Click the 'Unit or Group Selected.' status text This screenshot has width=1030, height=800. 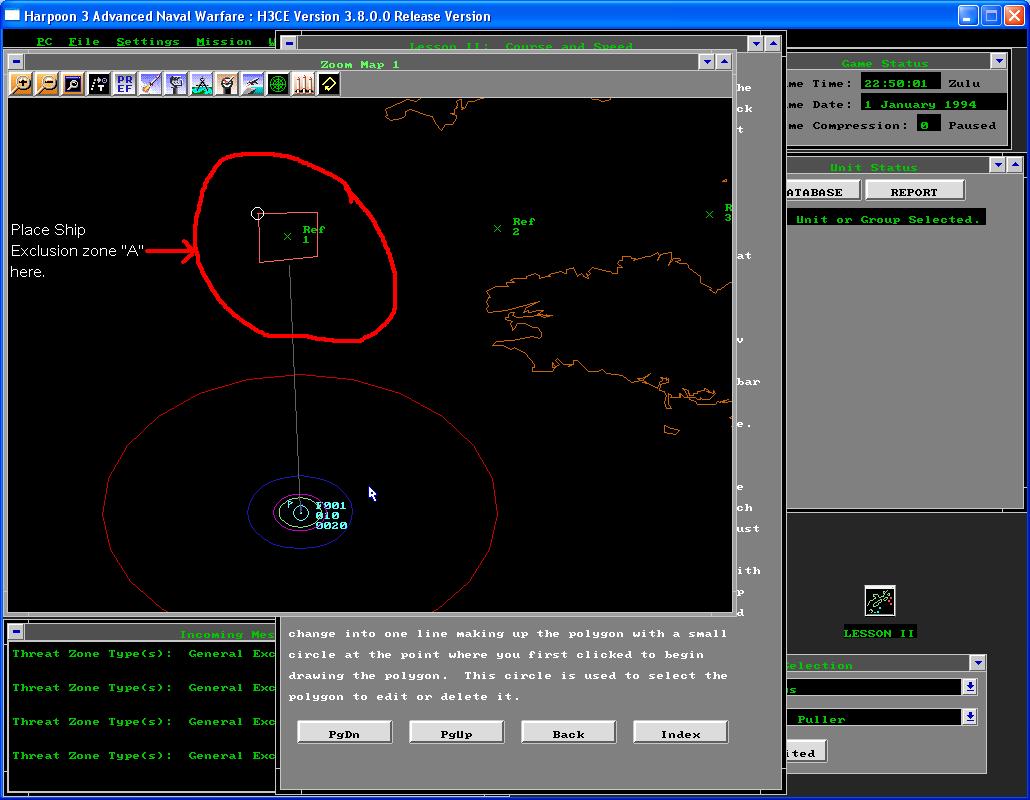tap(887, 219)
